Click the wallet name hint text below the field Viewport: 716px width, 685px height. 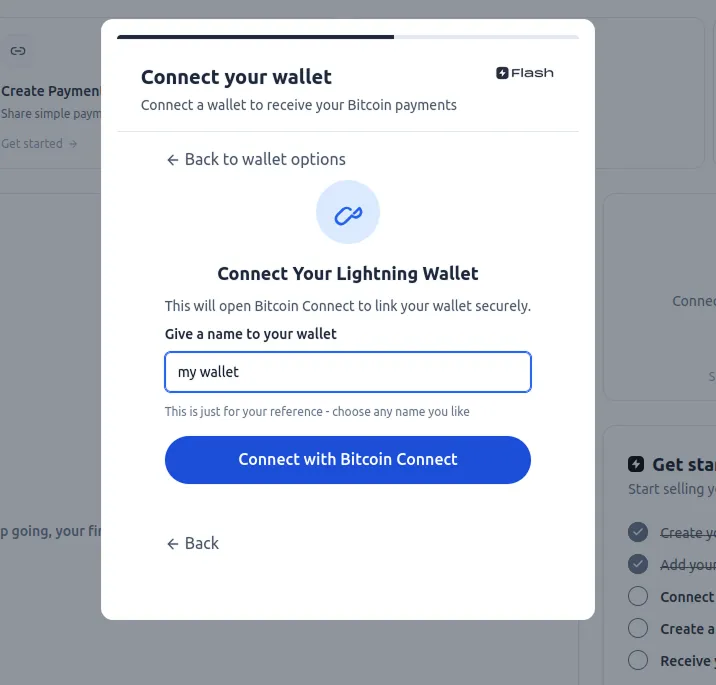317,411
